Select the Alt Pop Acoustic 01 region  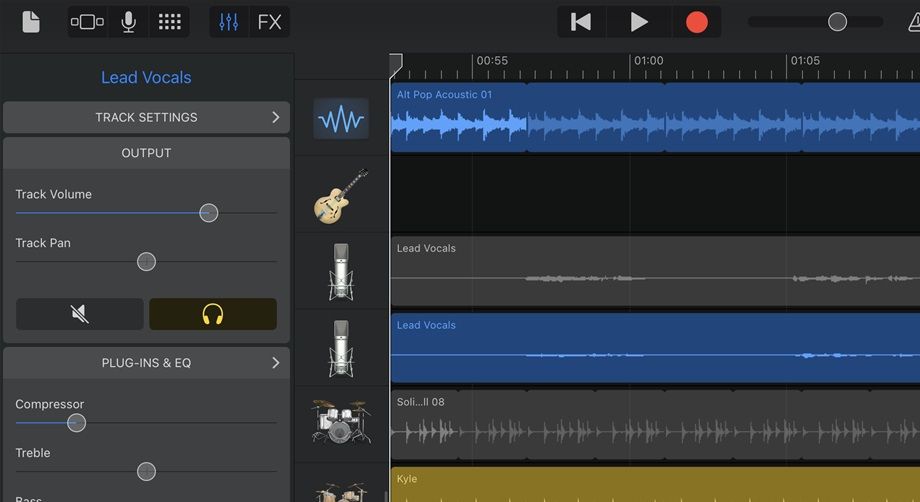point(655,117)
